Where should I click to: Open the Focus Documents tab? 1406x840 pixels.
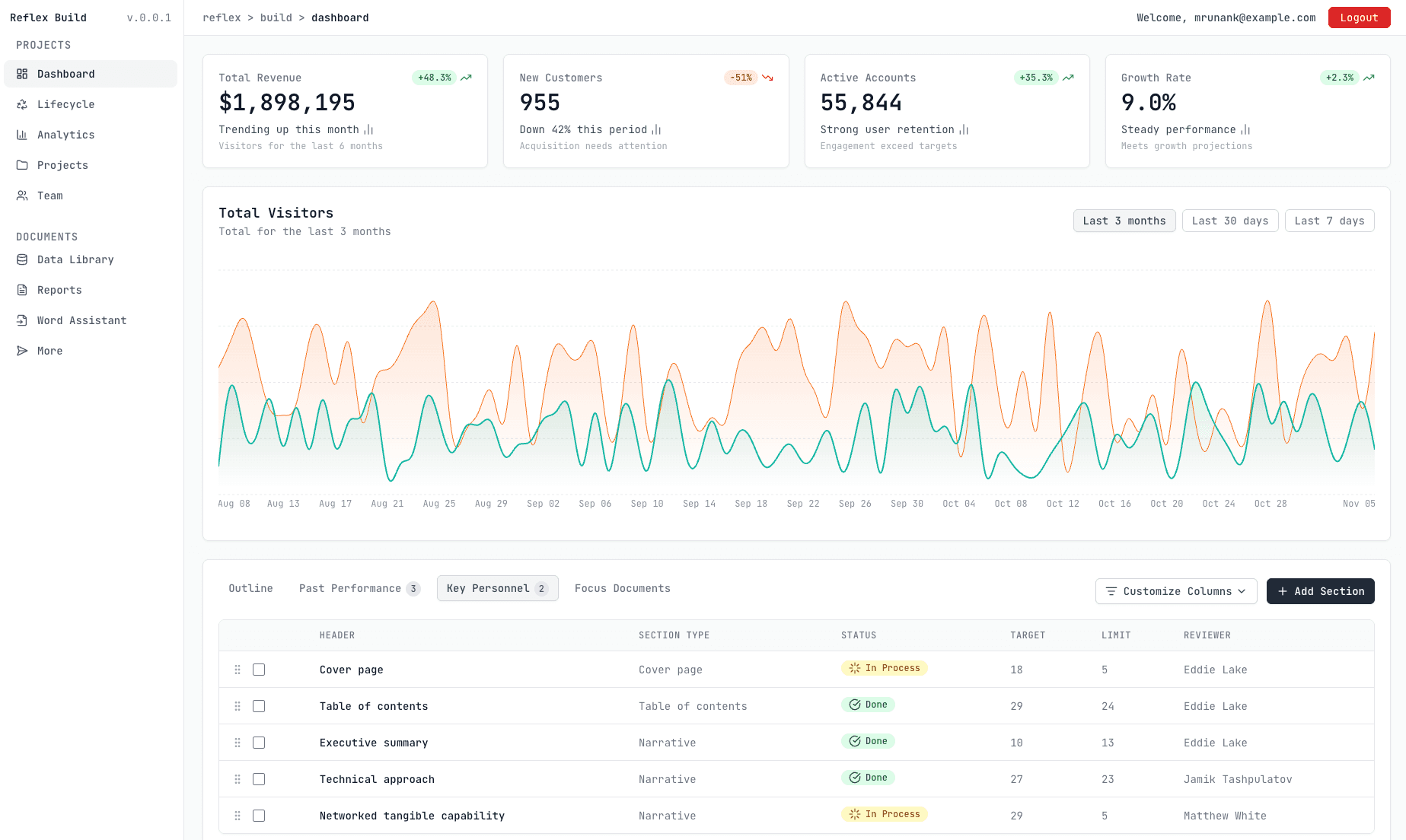click(x=623, y=588)
